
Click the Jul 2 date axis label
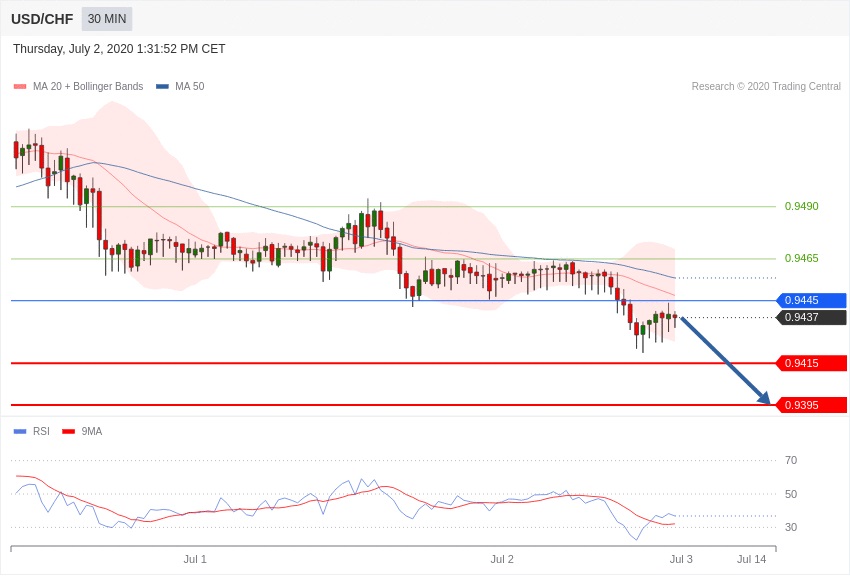(x=501, y=559)
